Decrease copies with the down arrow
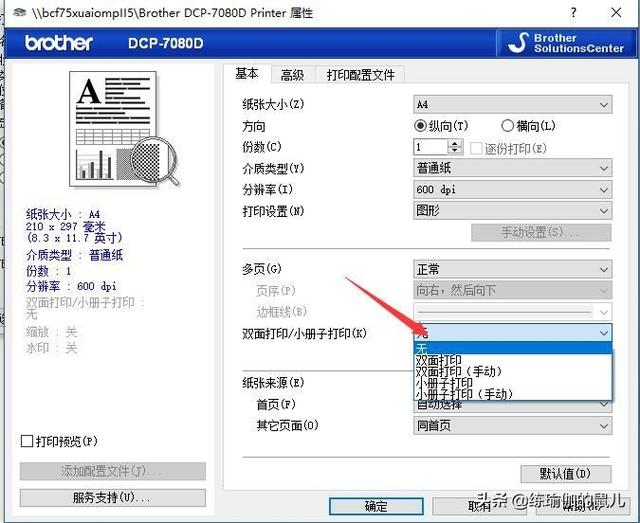Screen dimensions: 640x523 [x=455, y=151]
